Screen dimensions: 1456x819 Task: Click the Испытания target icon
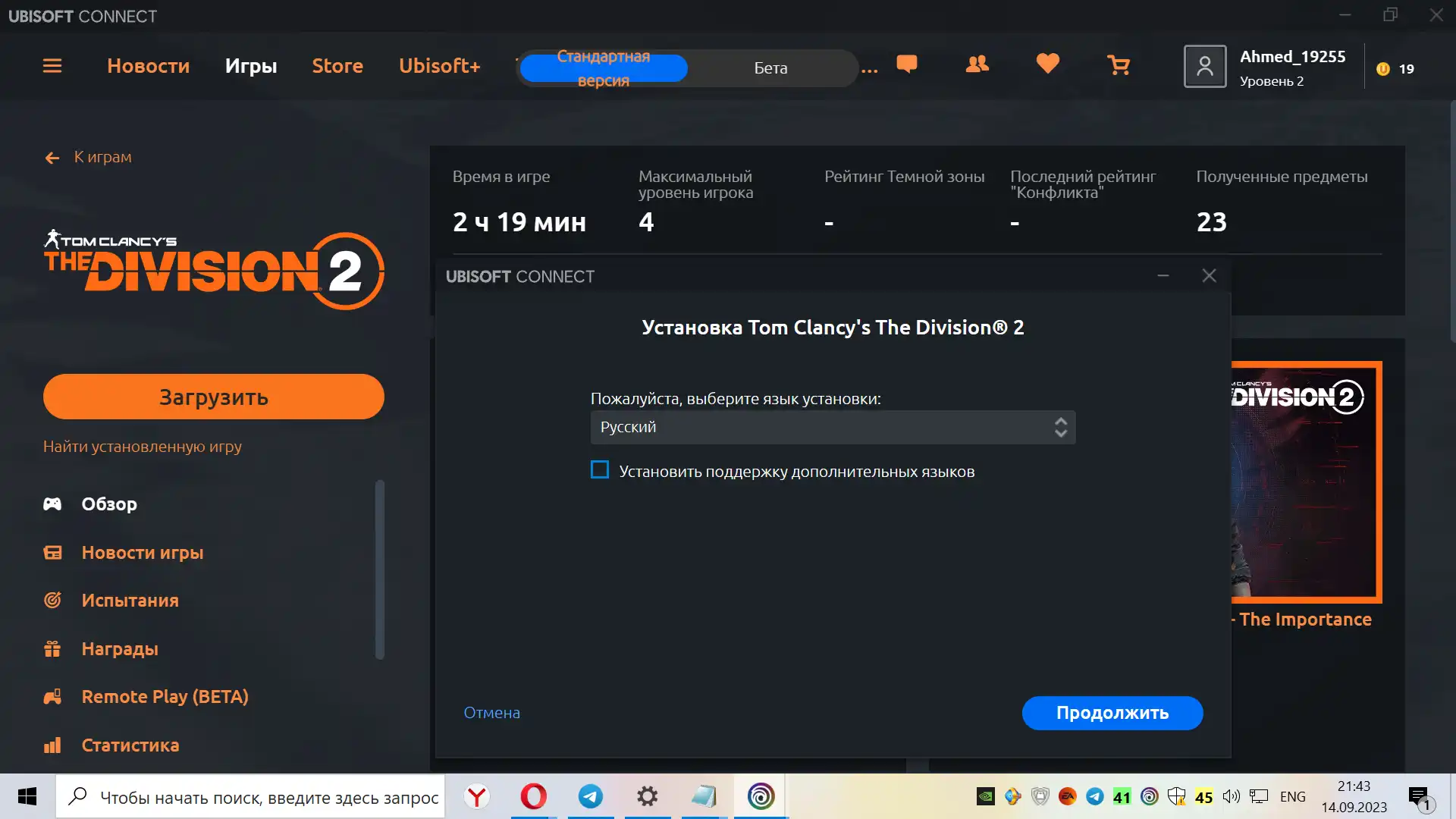click(x=52, y=601)
